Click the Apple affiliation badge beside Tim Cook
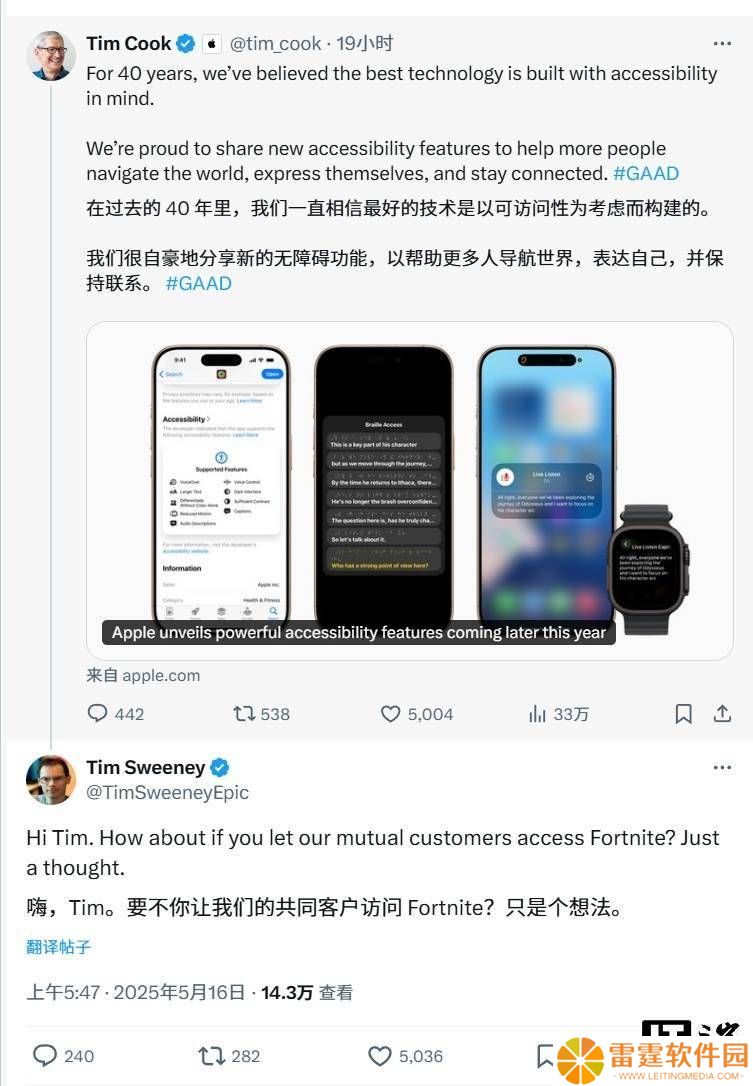Viewport: 753px width, 1086px height. pyautogui.click(x=212, y=44)
